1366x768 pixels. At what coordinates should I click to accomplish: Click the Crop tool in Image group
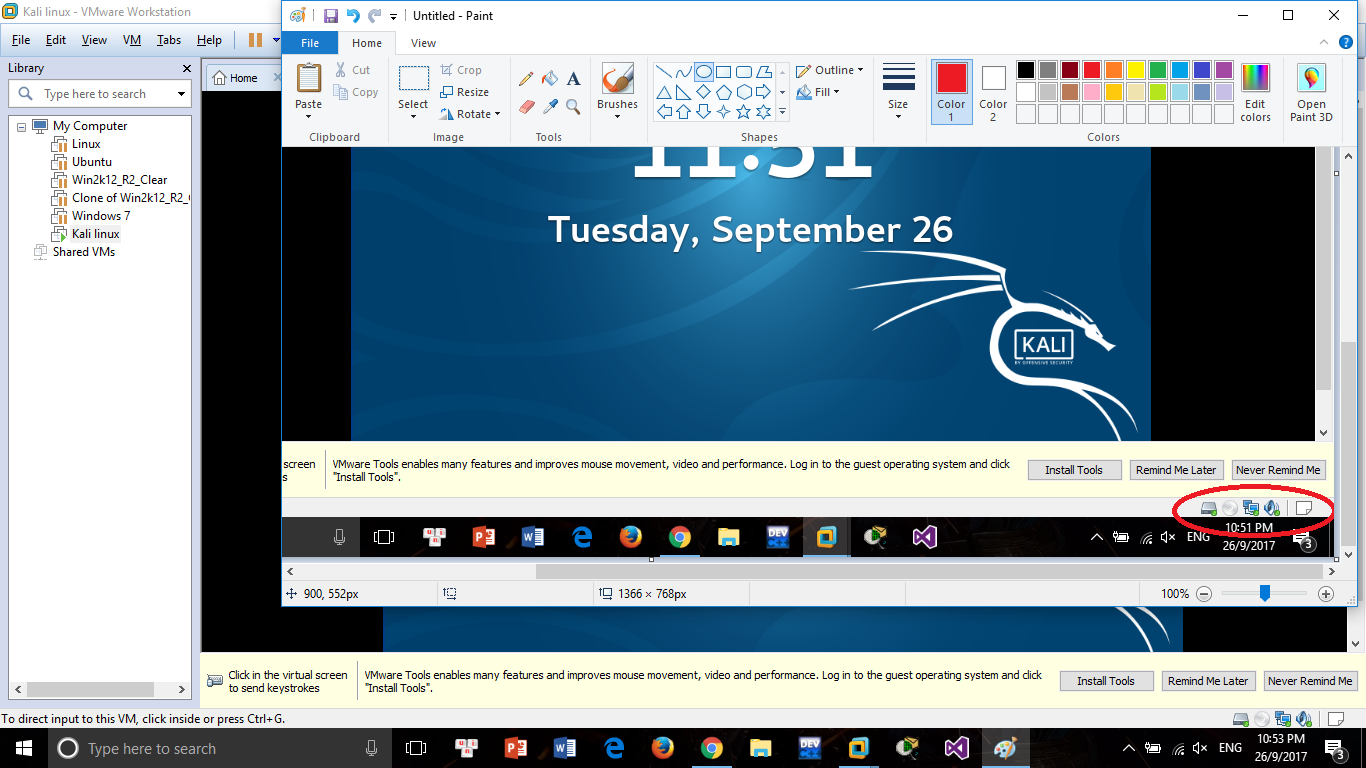(x=461, y=70)
